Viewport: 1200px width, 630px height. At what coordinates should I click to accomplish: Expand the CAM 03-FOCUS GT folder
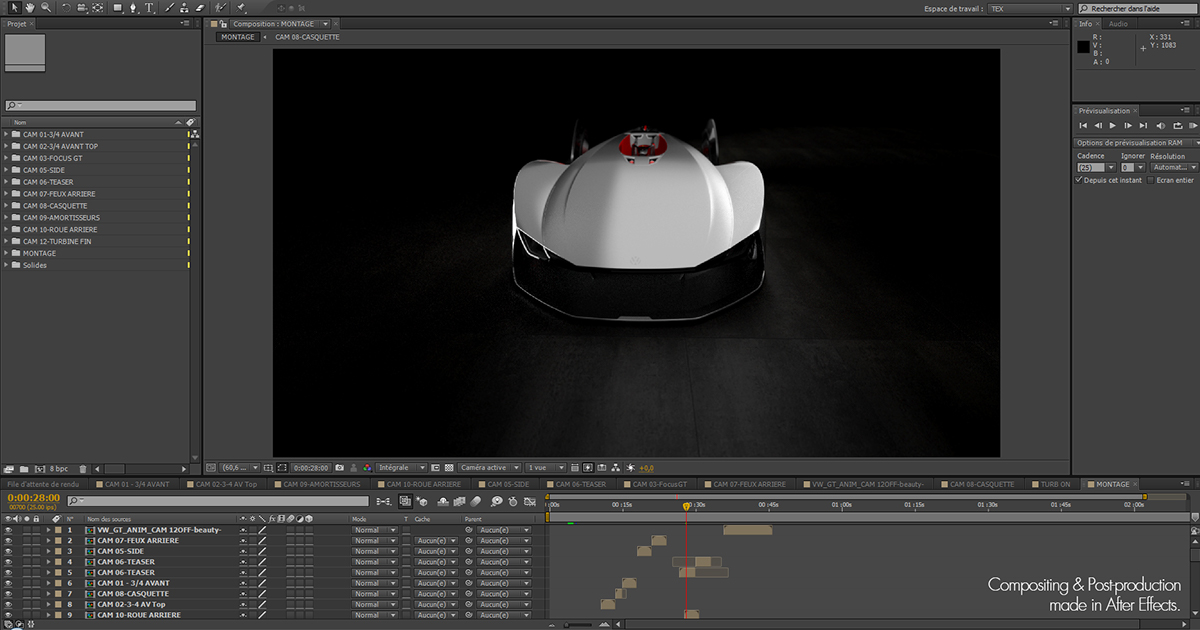(7, 158)
